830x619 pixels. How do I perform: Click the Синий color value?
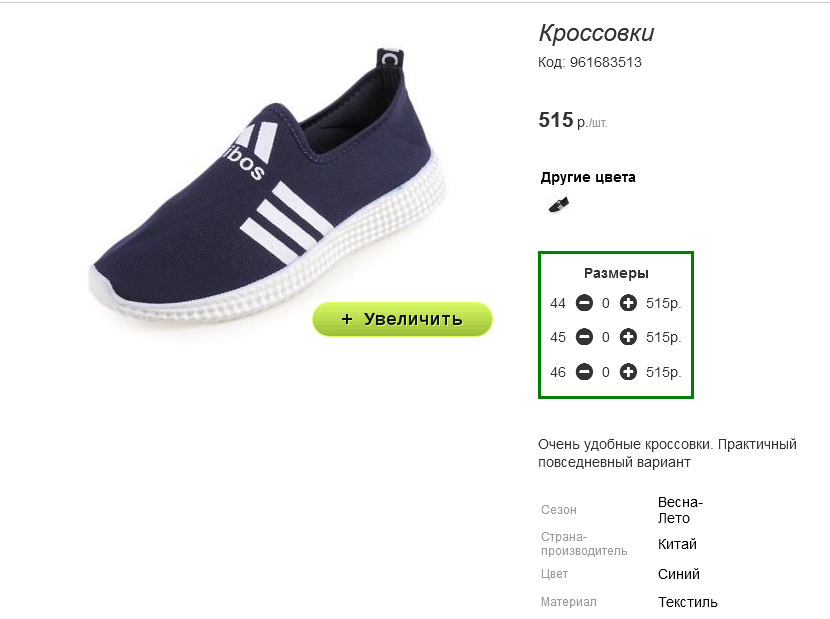(679, 574)
